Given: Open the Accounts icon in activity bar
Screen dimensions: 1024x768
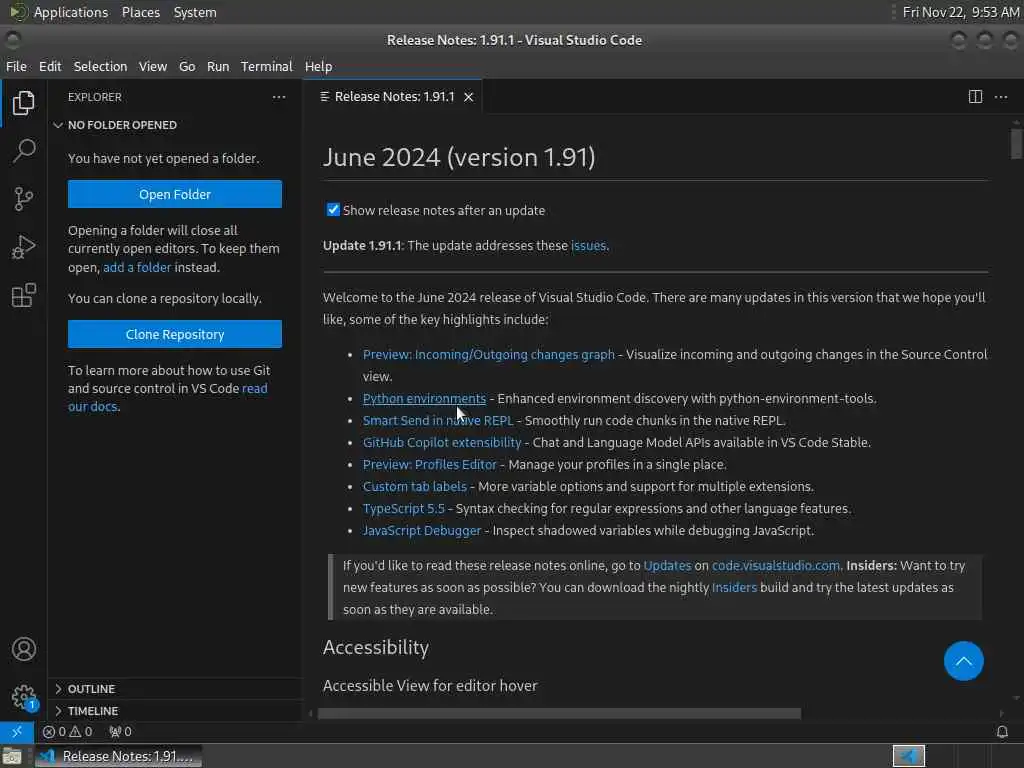Looking at the screenshot, I should pyautogui.click(x=24, y=649).
